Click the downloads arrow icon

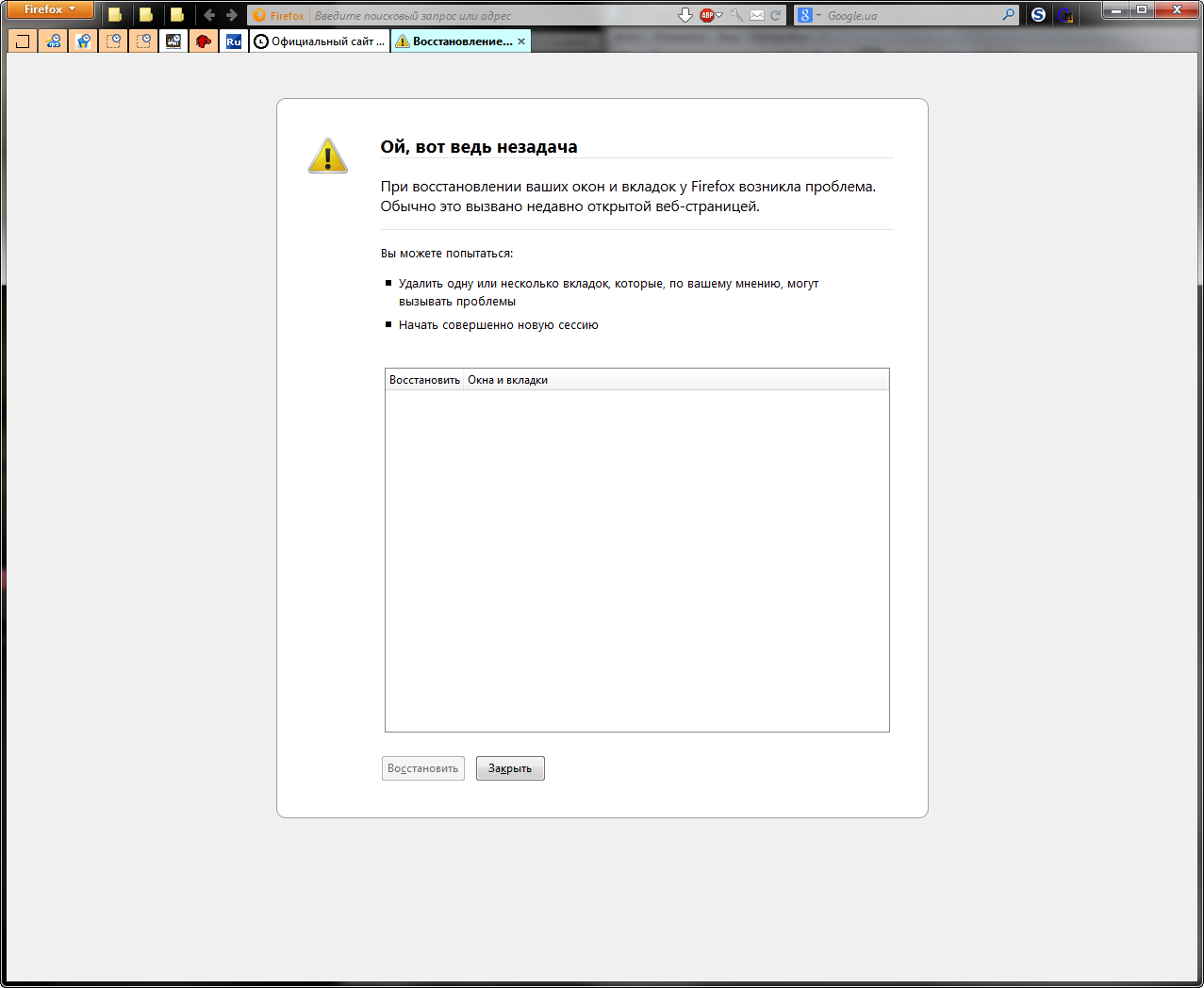click(x=685, y=15)
